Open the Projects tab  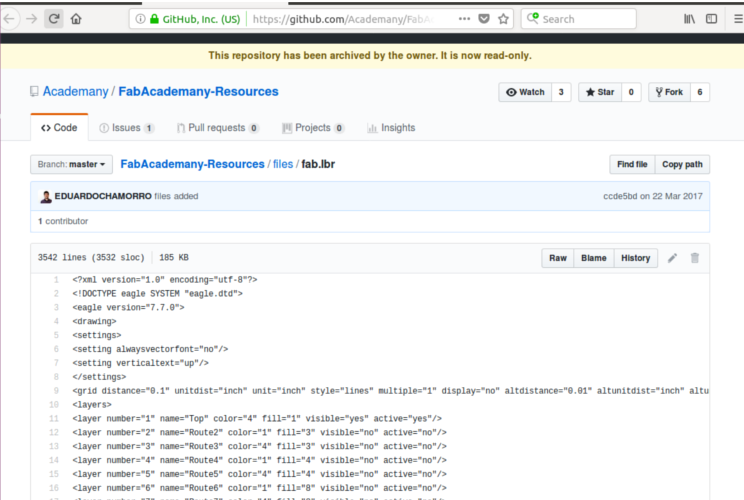pyautogui.click(x=313, y=128)
